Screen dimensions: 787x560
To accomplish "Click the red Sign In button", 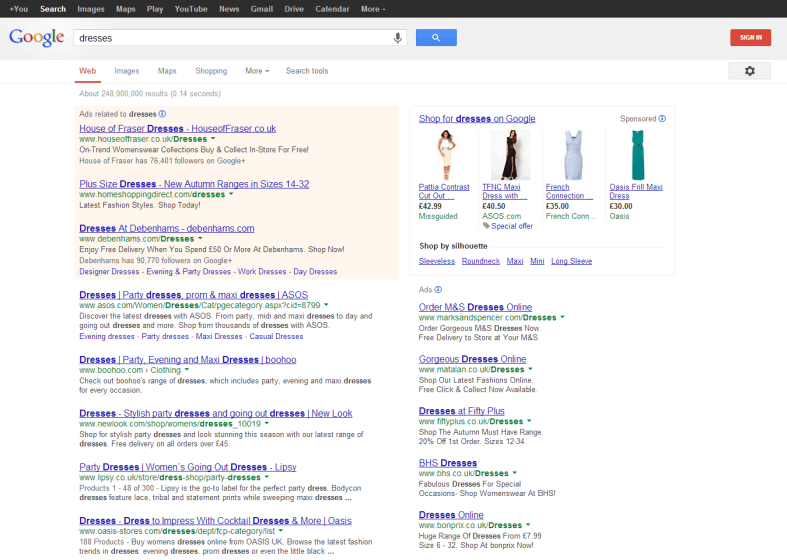I will pyautogui.click(x=750, y=38).
